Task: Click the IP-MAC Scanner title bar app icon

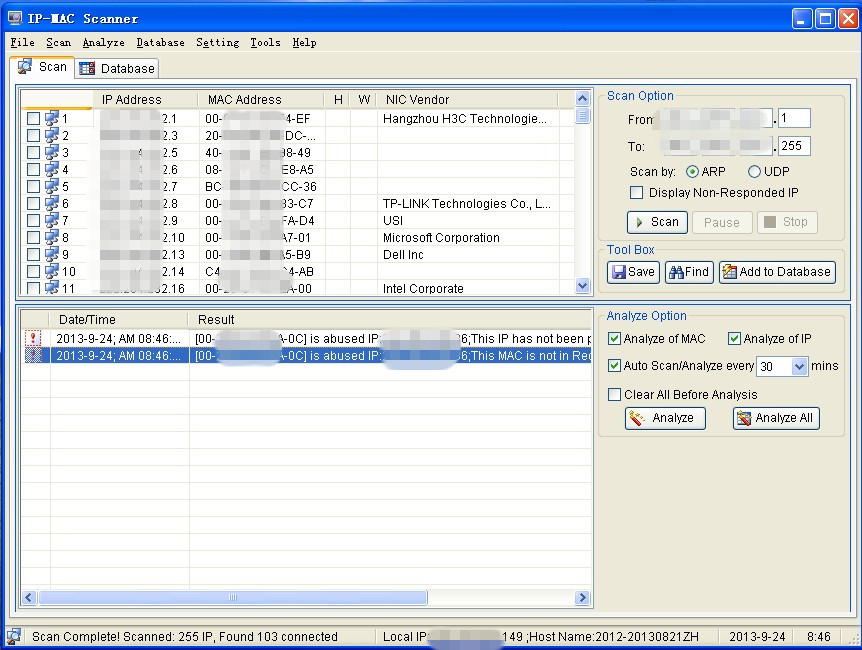Action: (15, 18)
